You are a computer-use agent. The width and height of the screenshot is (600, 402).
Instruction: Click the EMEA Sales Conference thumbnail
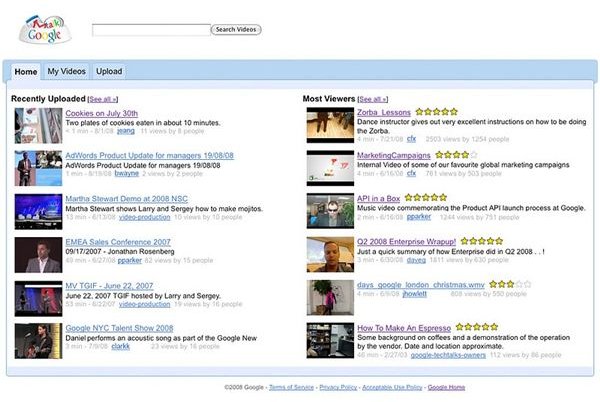(38, 255)
